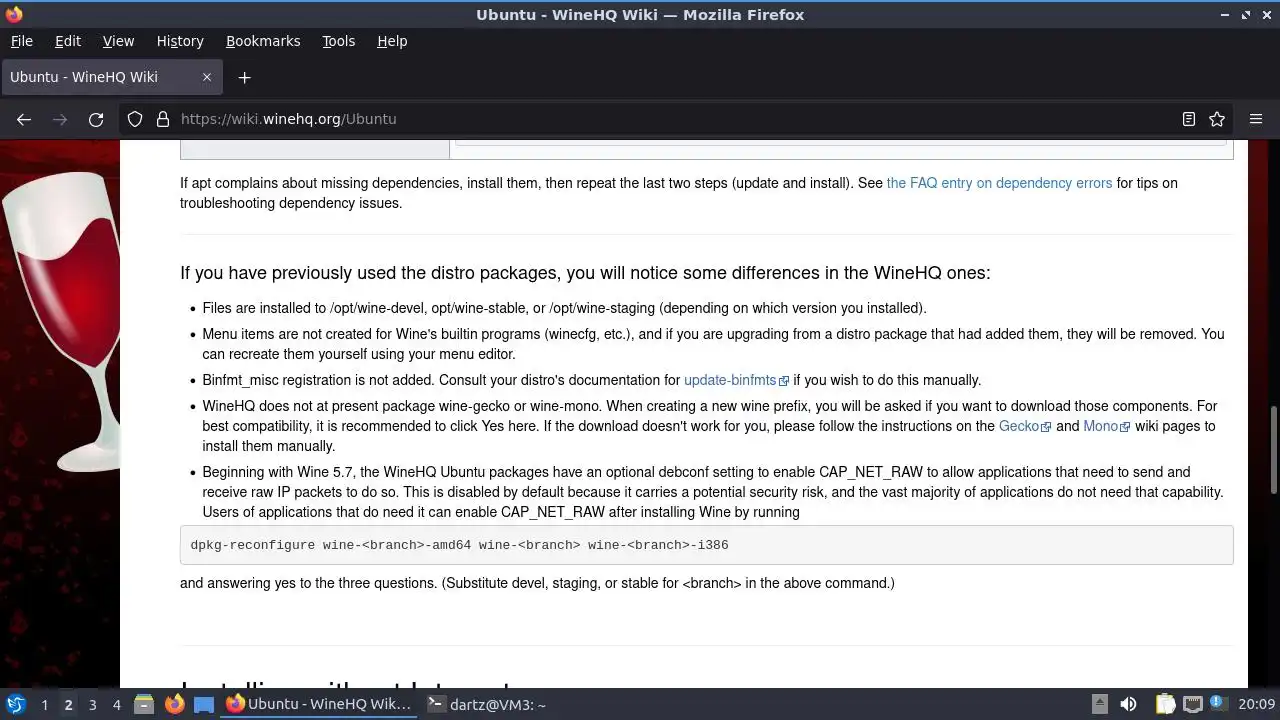Click the 'Beginning with Wine 5.7' paragraph

click(x=713, y=492)
